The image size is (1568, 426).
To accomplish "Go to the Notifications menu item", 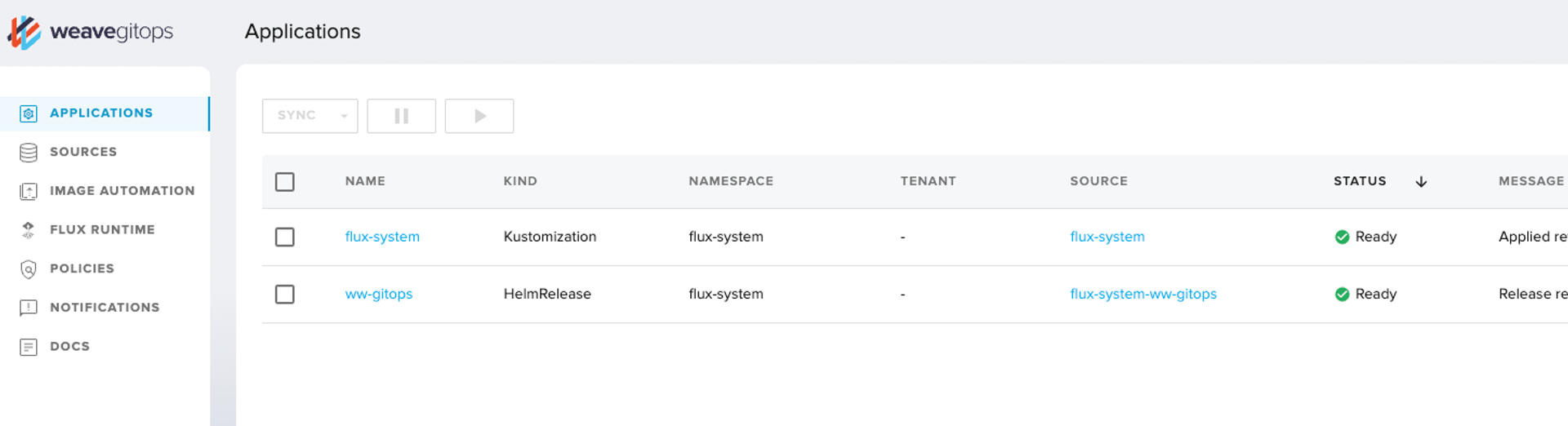I will tap(105, 308).
